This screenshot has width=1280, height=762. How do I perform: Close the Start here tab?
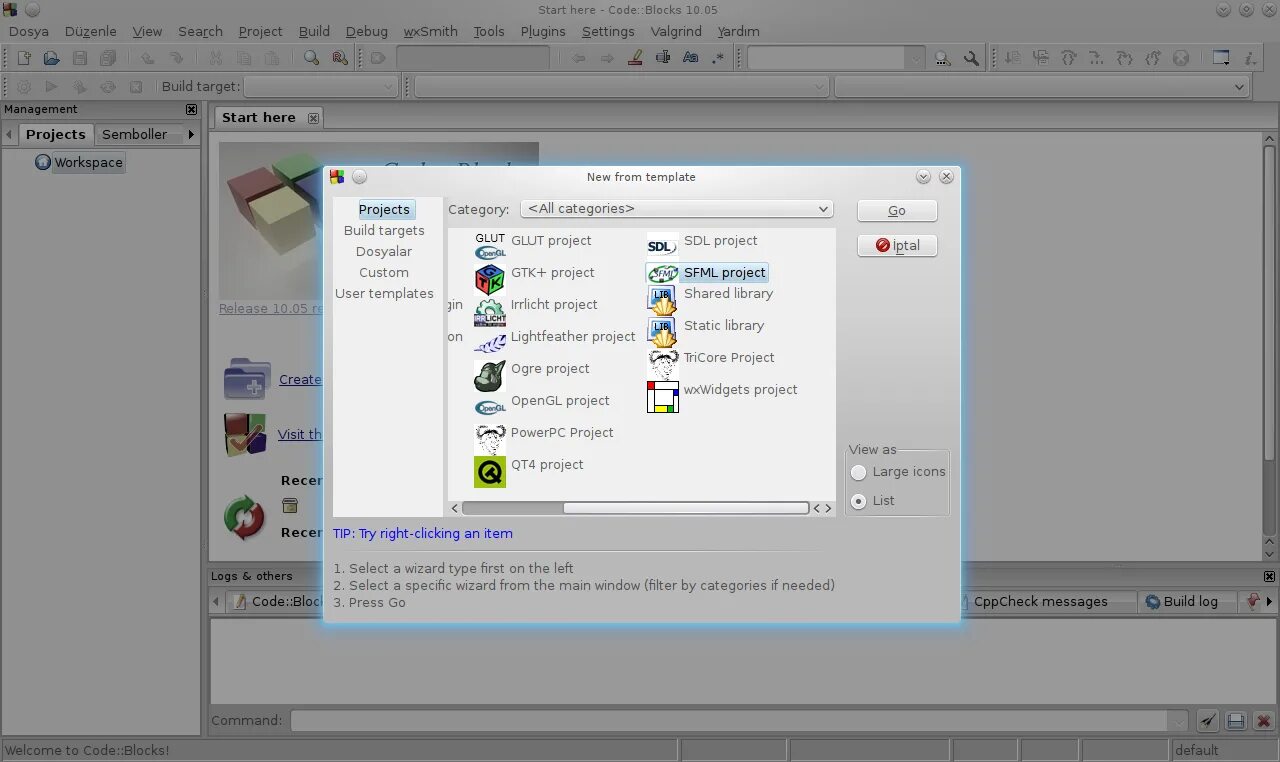click(313, 118)
